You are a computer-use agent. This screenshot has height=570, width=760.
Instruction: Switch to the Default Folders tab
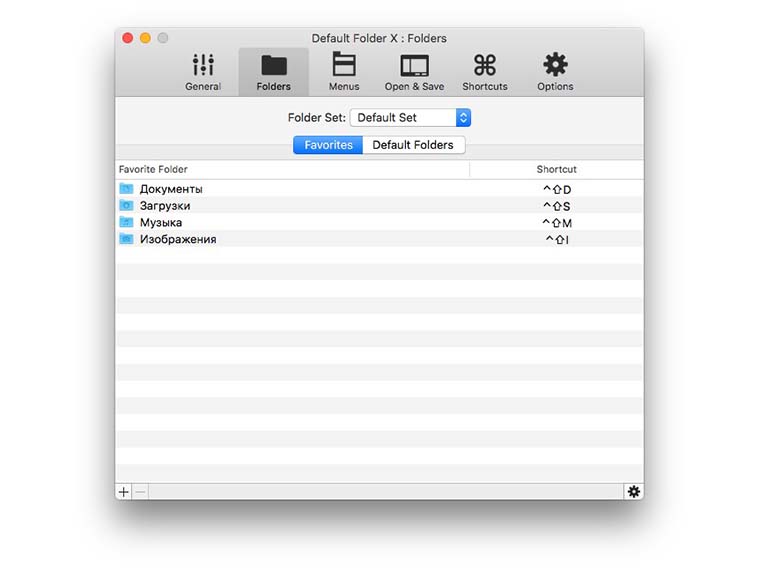pos(413,145)
